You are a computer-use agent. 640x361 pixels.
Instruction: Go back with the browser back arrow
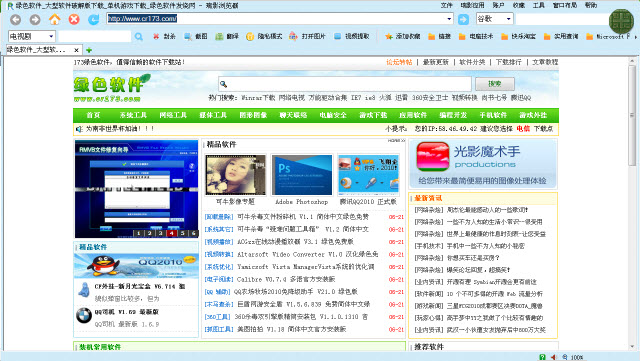point(16,19)
